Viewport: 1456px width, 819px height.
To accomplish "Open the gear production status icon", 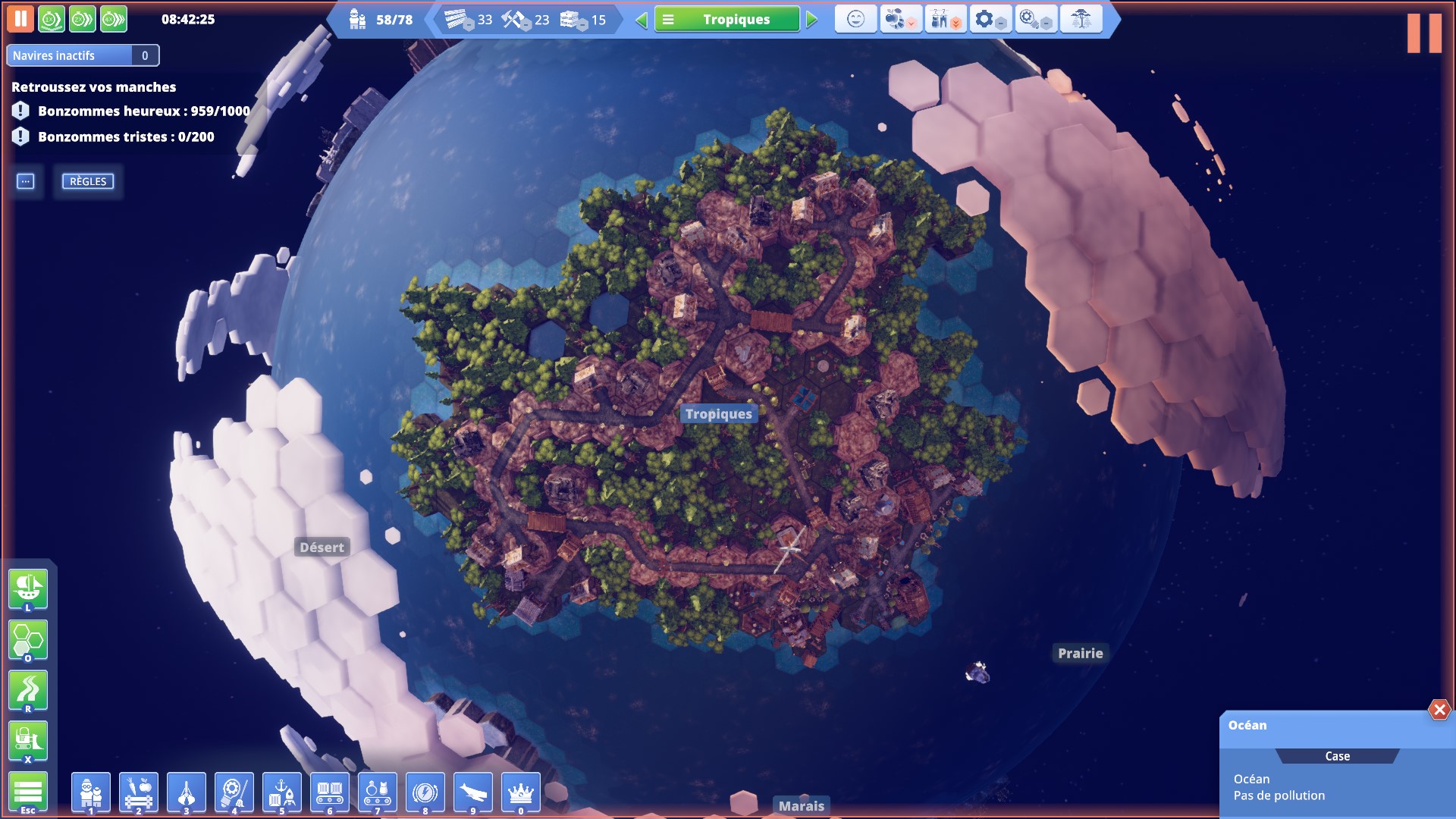I will 990,19.
